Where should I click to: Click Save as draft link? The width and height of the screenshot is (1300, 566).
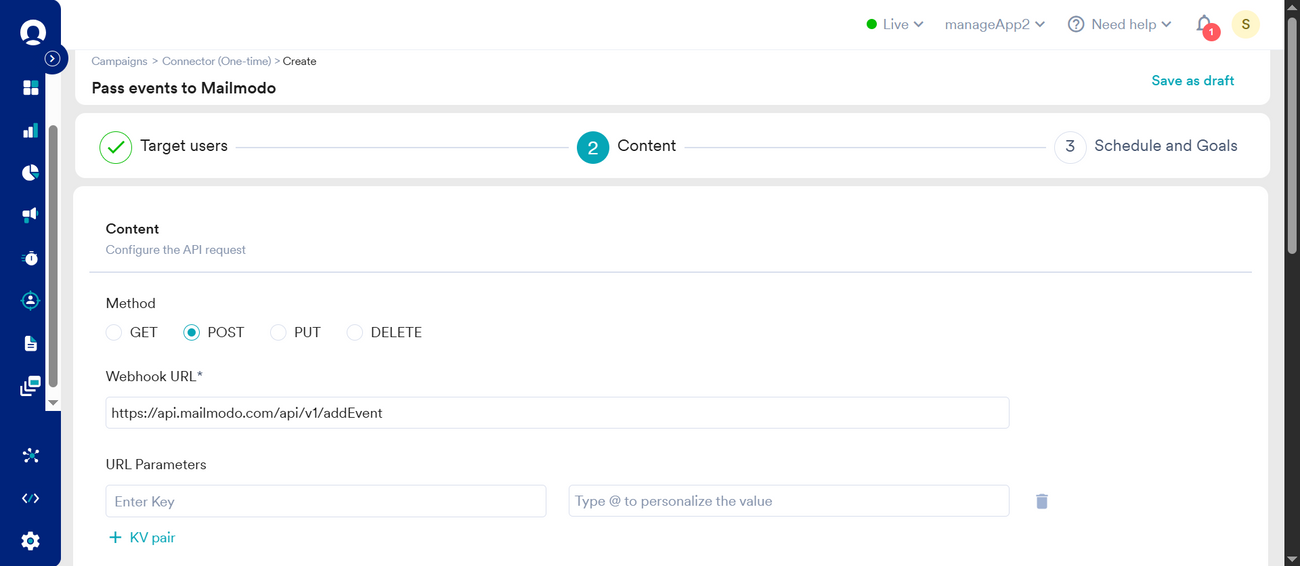[x=1192, y=81]
